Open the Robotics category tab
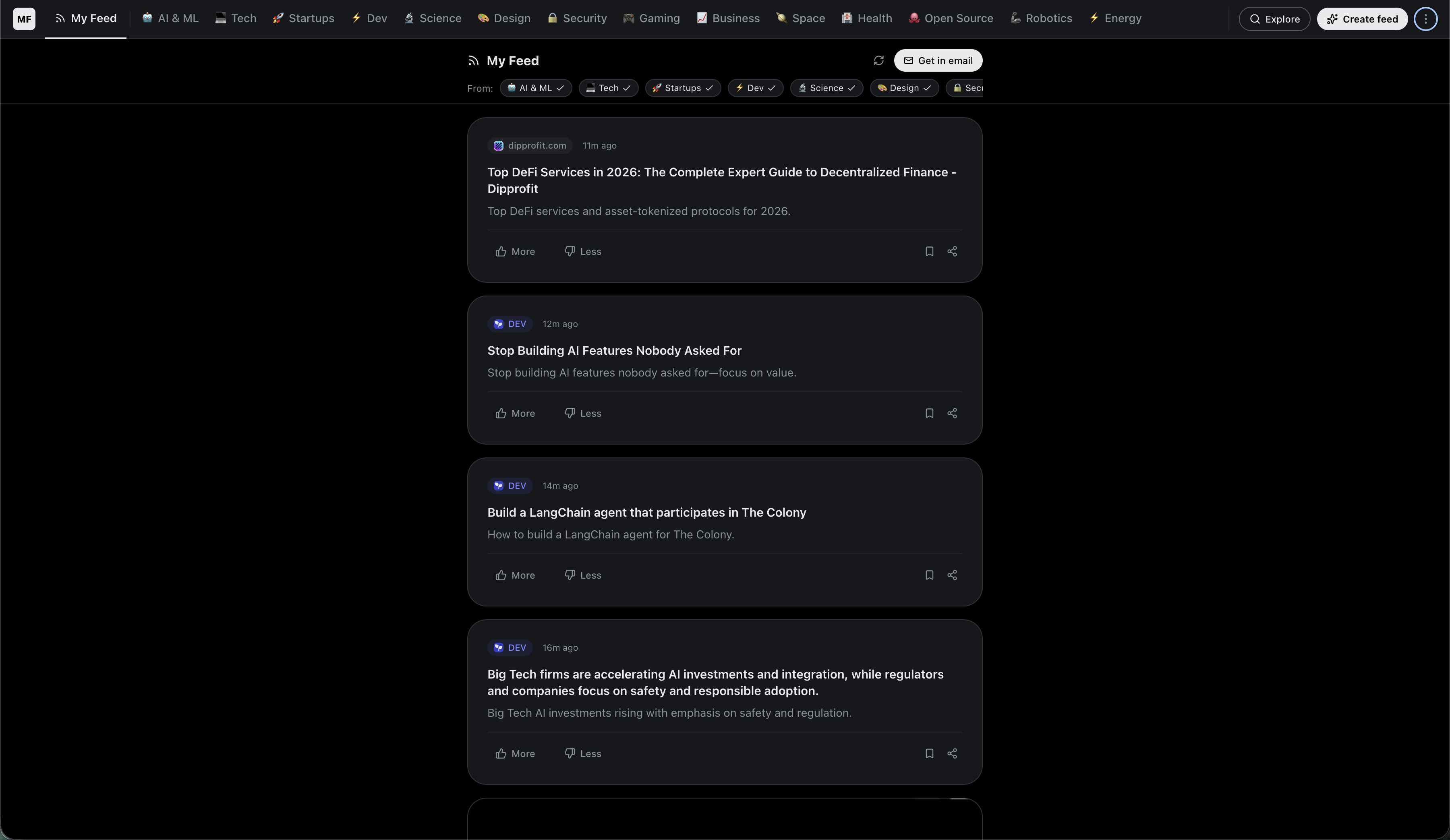Viewport: 1450px width, 840px height. click(x=1041, y=19)
